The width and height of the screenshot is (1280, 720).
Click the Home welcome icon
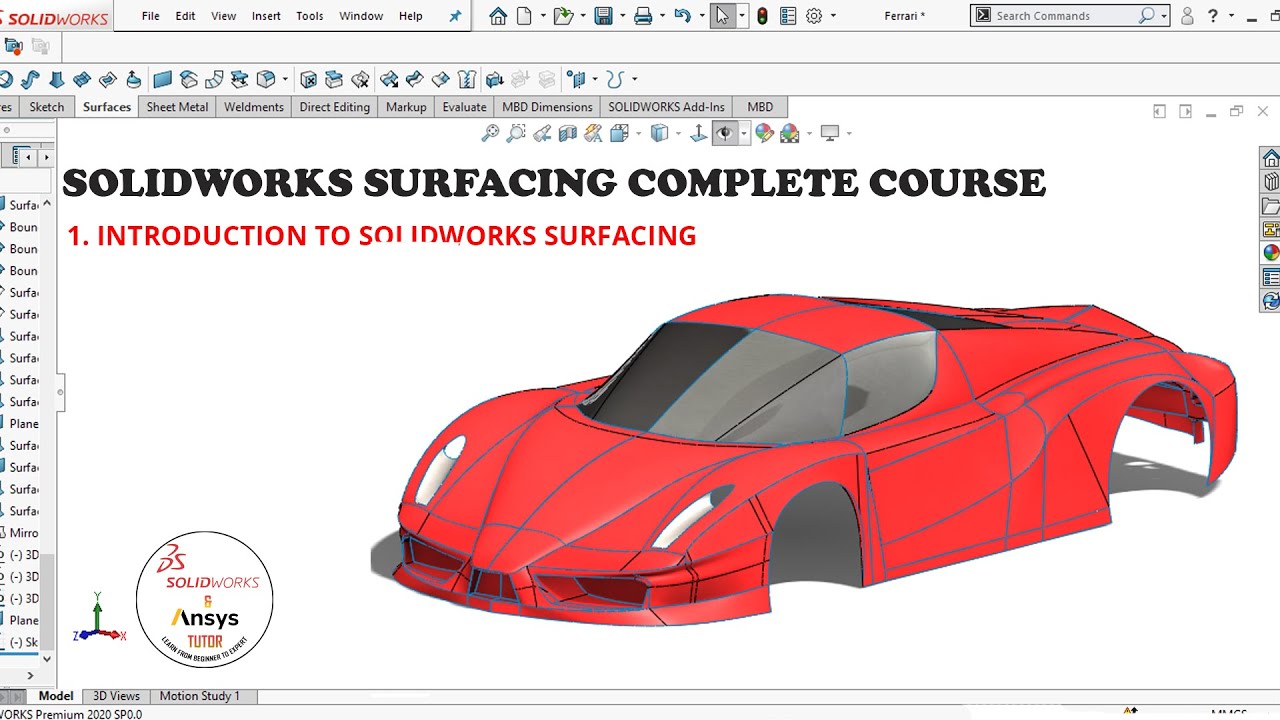(498, 16)
